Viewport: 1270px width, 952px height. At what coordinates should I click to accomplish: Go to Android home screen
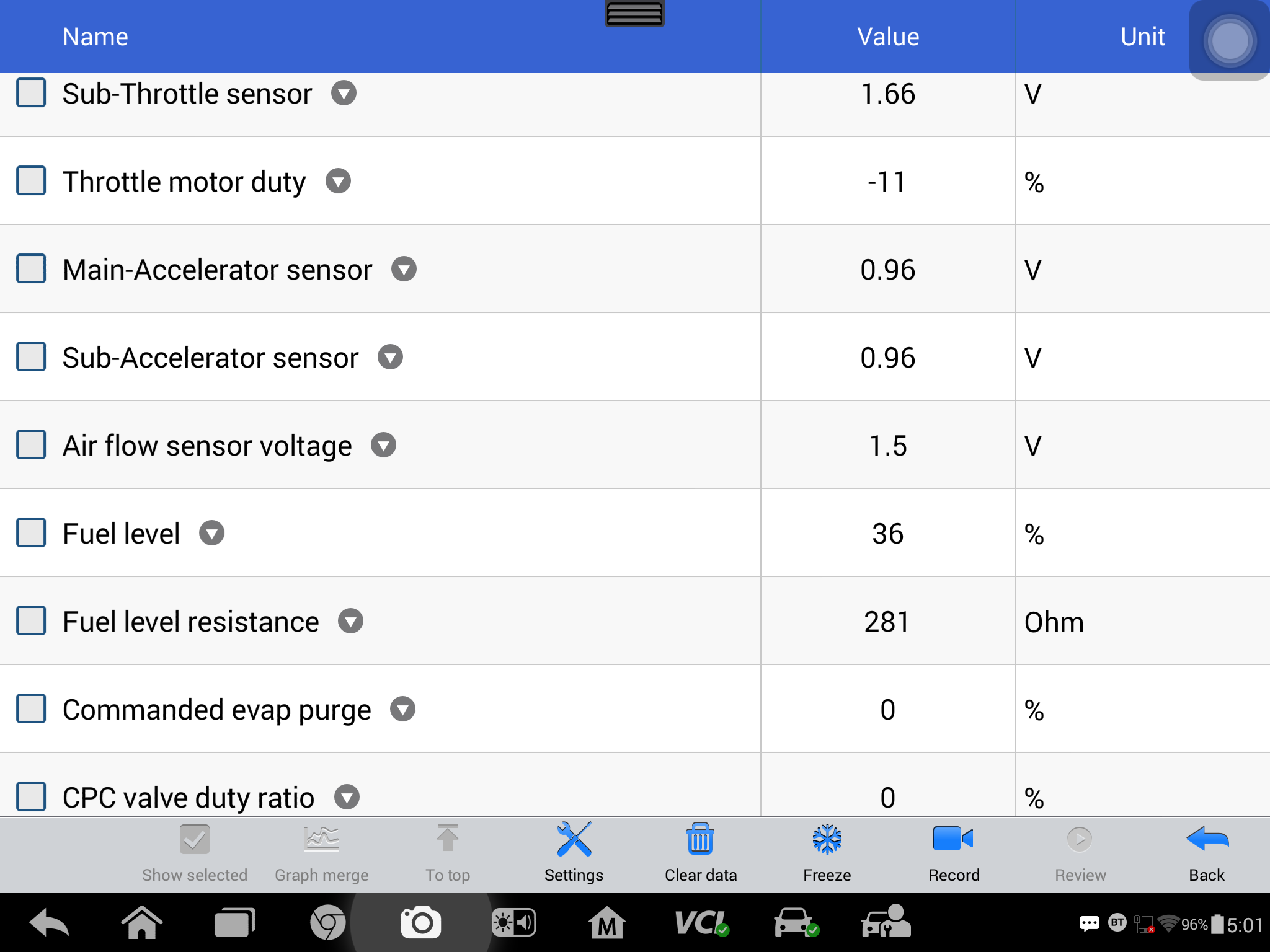pyautogui.click(x=142, y=923)
